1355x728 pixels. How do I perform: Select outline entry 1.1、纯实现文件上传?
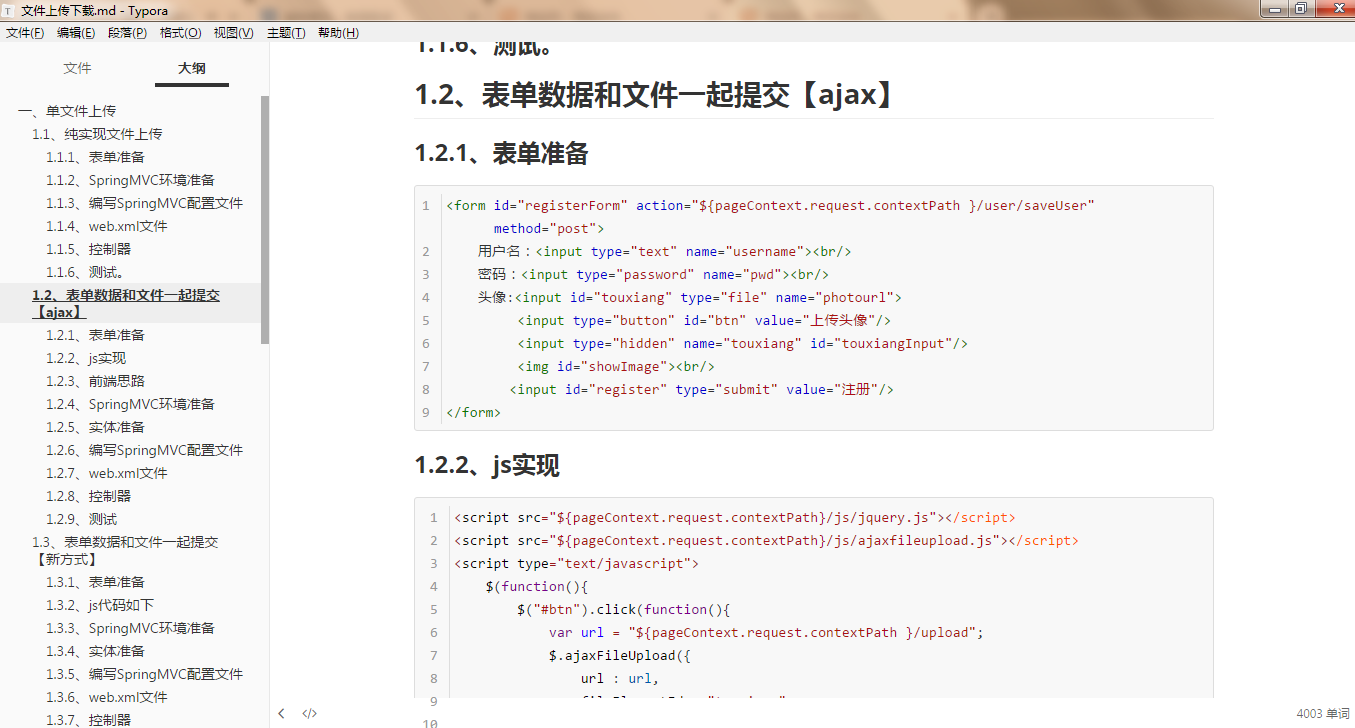tap(97, 134)
